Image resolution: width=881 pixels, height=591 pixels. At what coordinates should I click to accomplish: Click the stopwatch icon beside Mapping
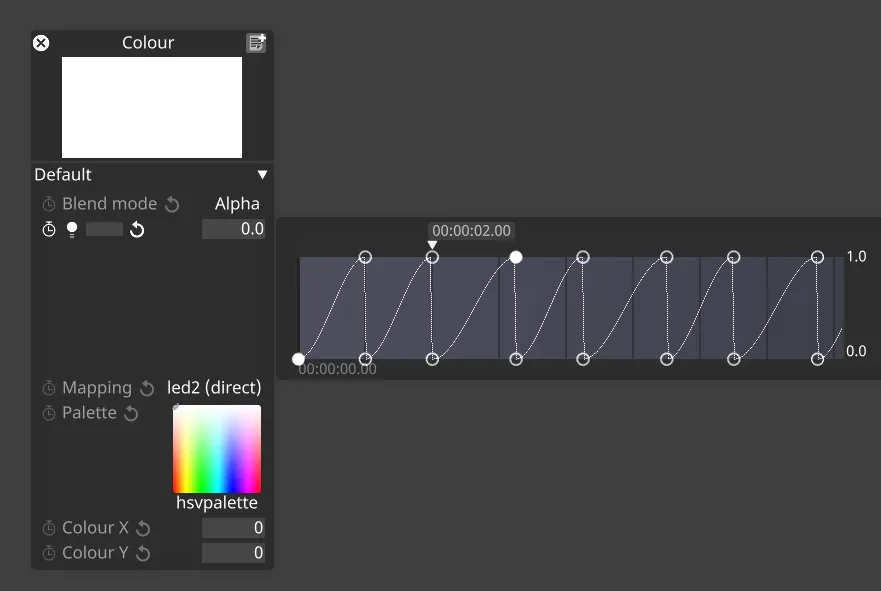47,388
